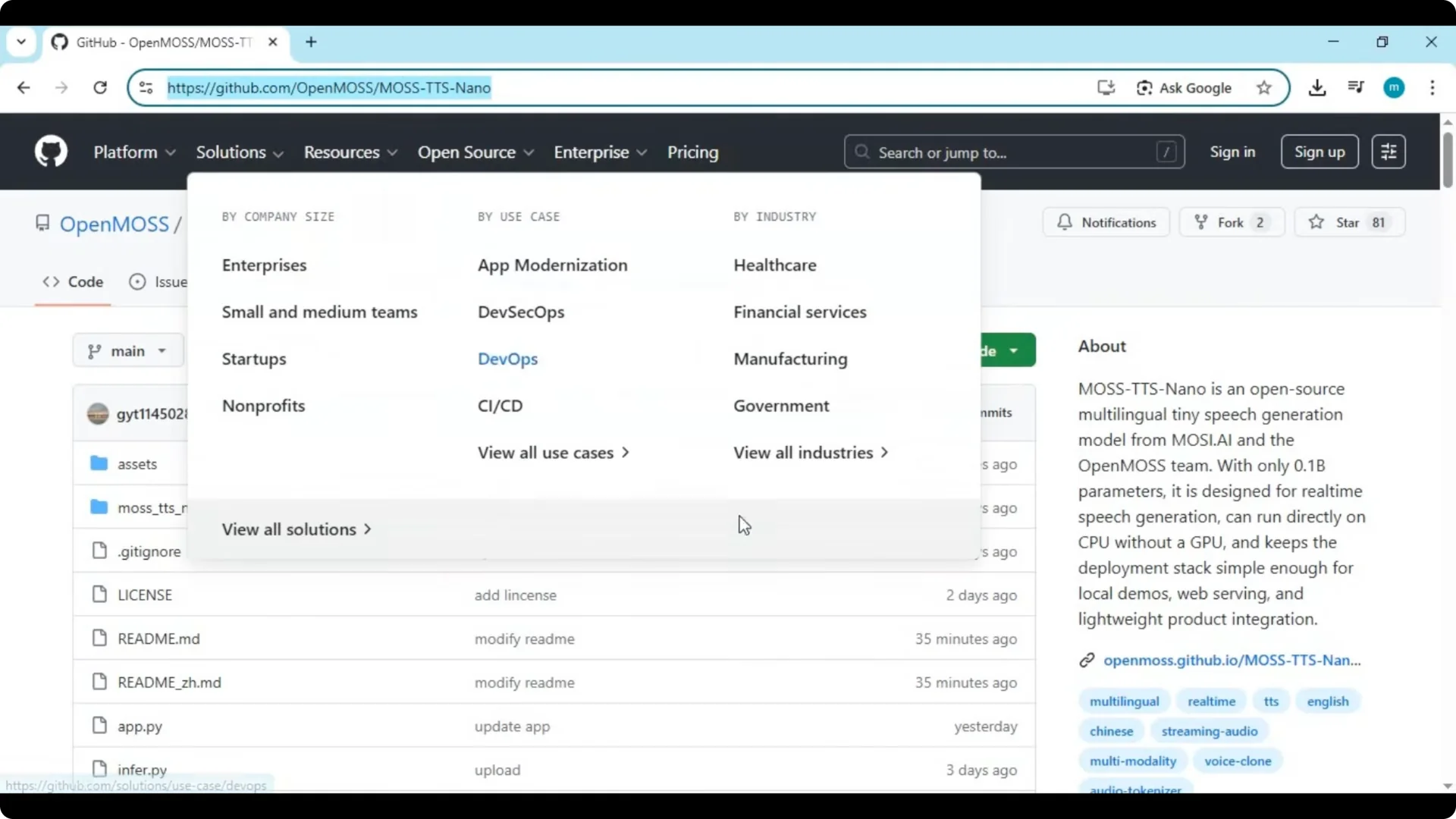The image size is (1456, 819).
Task: Open the OpenMOSS owner link
Action: (115, 224)
